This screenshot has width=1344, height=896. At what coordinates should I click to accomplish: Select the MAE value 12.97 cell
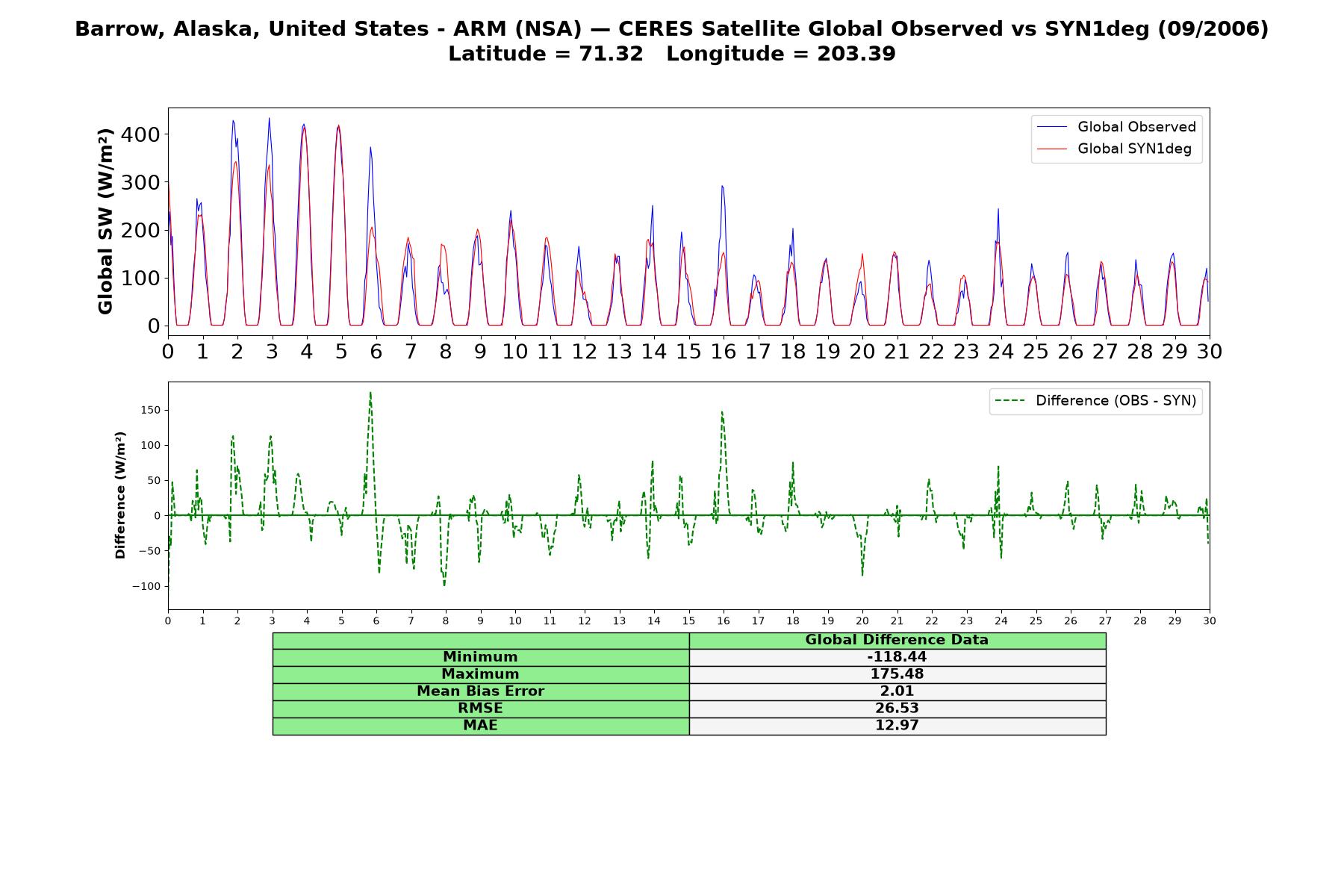897,726
